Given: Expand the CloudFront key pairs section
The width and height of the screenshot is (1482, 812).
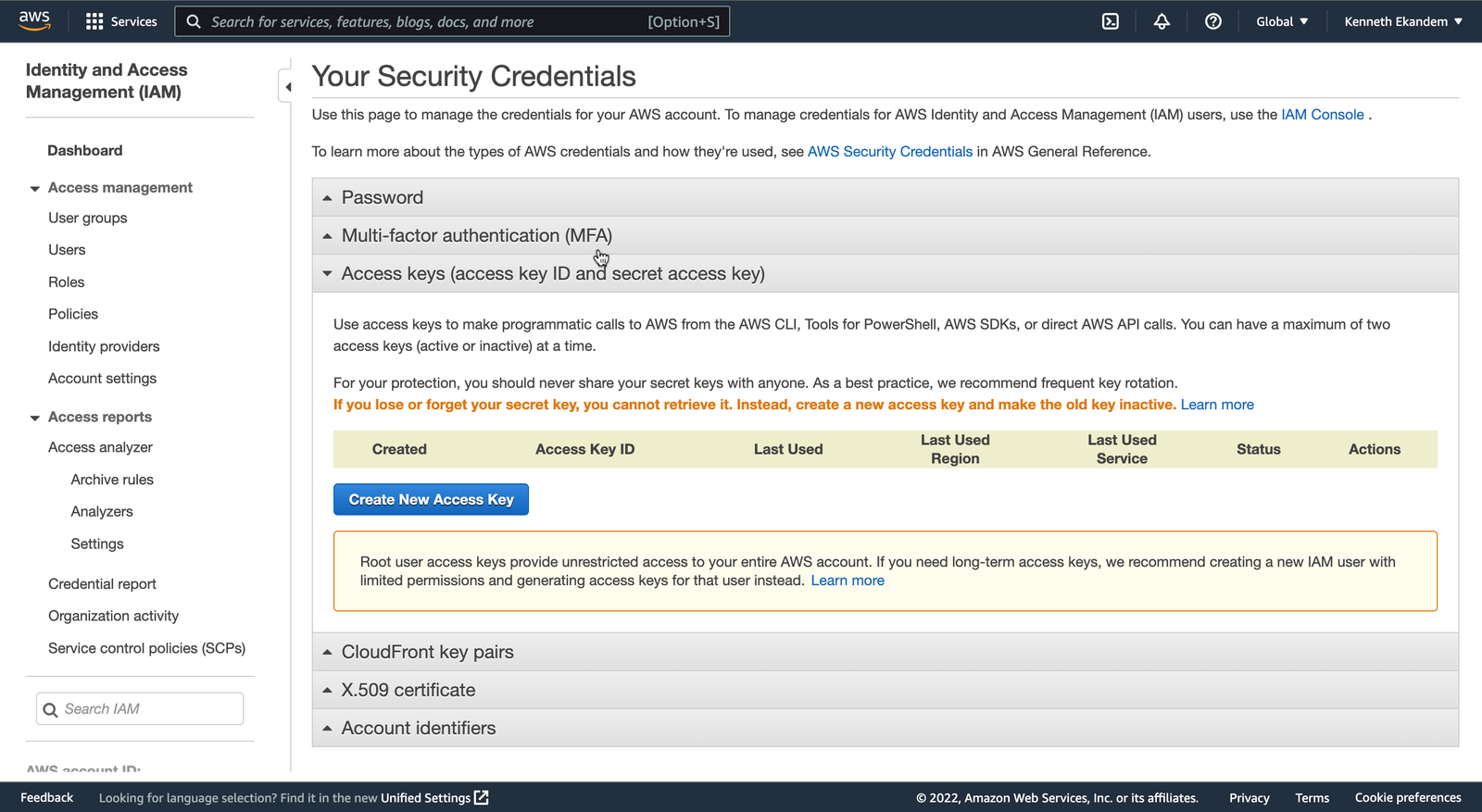Looking at the screenshot, I should (x=885, y=652).
